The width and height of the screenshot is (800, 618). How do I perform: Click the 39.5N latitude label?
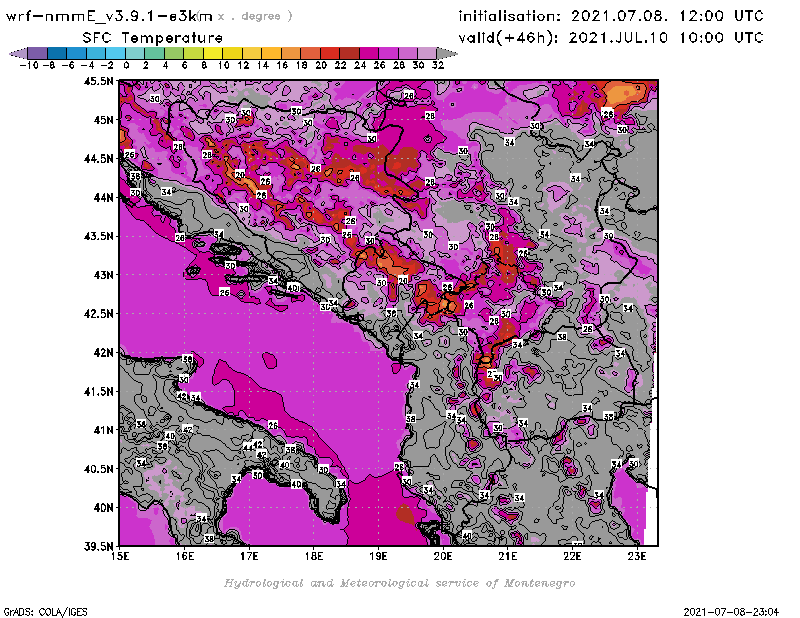pyautogui.click(x=98, y=547)
